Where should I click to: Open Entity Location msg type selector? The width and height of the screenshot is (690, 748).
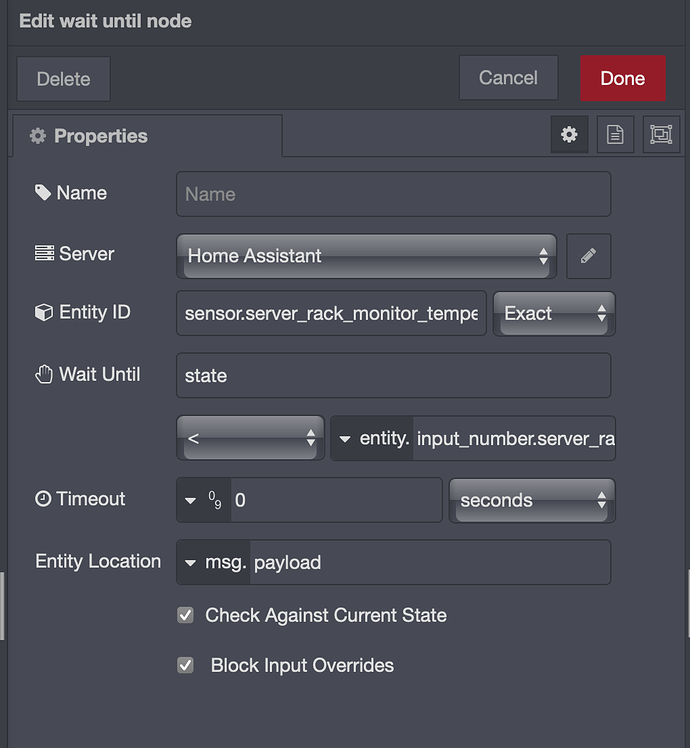213,562
